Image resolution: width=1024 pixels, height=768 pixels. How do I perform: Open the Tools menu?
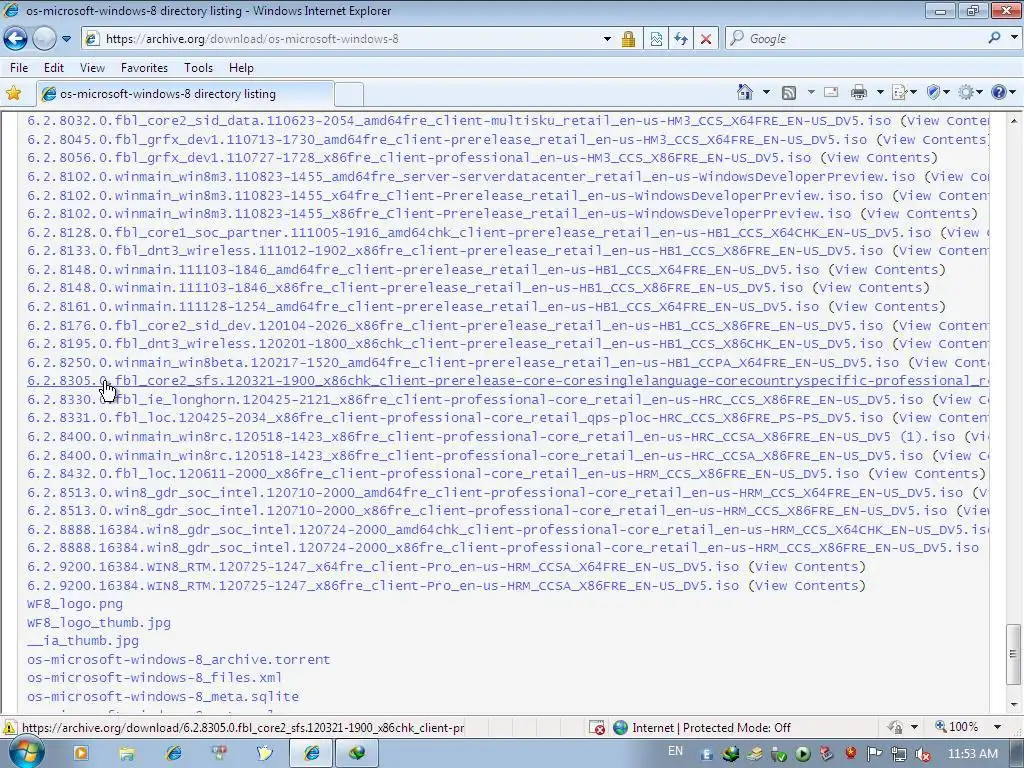click(198, 68)
